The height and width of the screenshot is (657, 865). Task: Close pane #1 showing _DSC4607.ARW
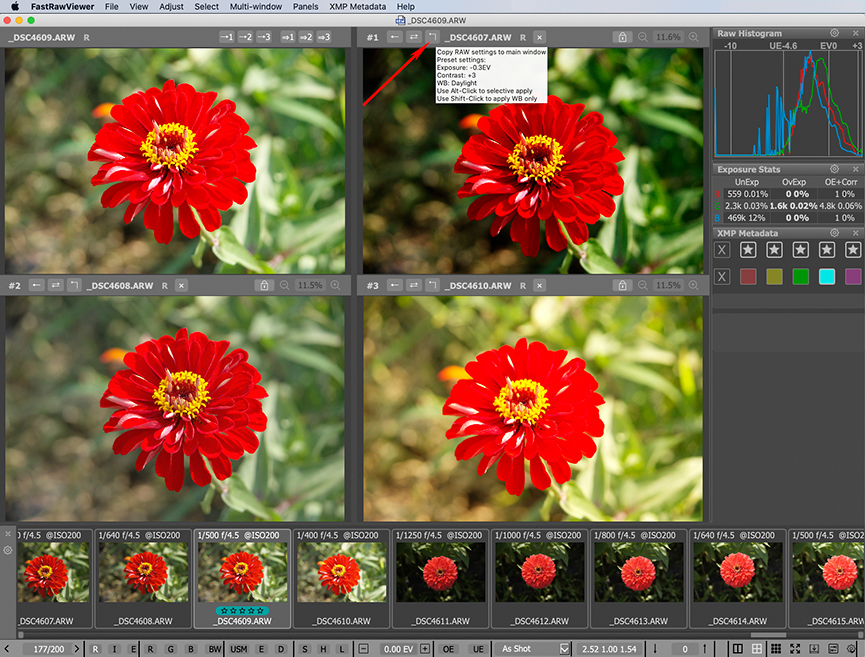click(540, 37)
